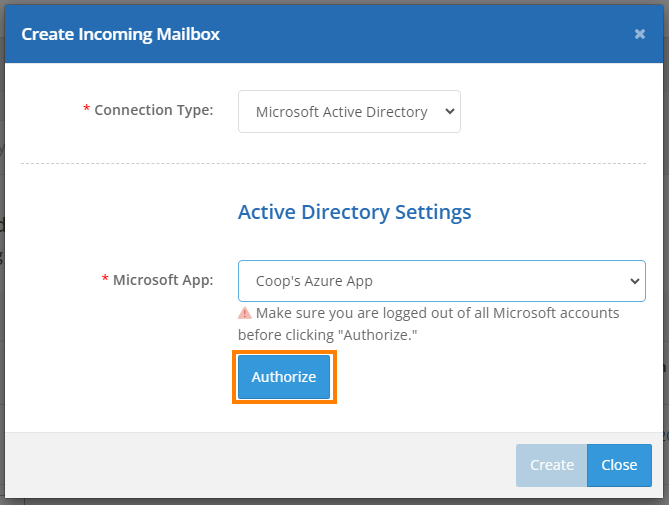The width and height of the screenshot is (669, 505).
Task: Click the red warning triangle icon
Action: [244, 313]
